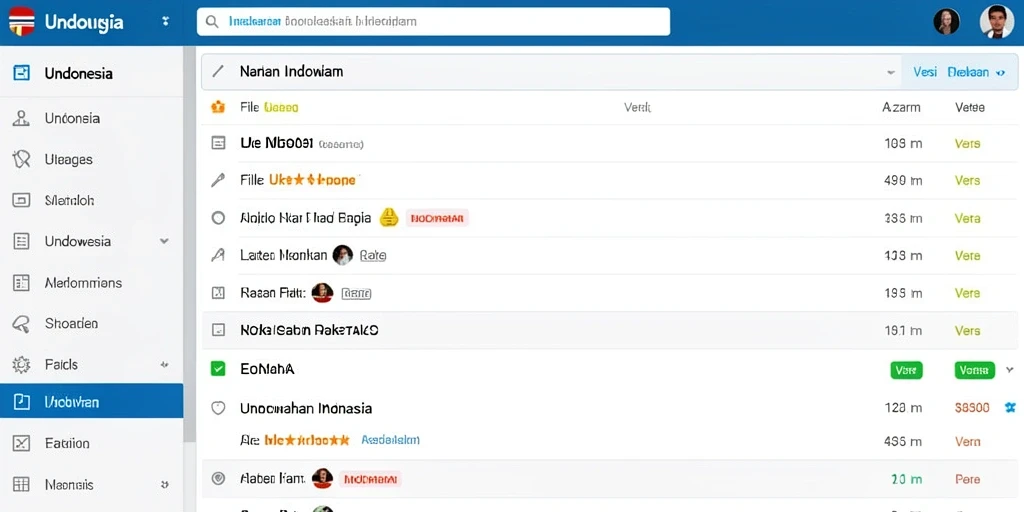Expand the Faicls sidebar arrows
The image size is (1024, 512).
(165, 364)
